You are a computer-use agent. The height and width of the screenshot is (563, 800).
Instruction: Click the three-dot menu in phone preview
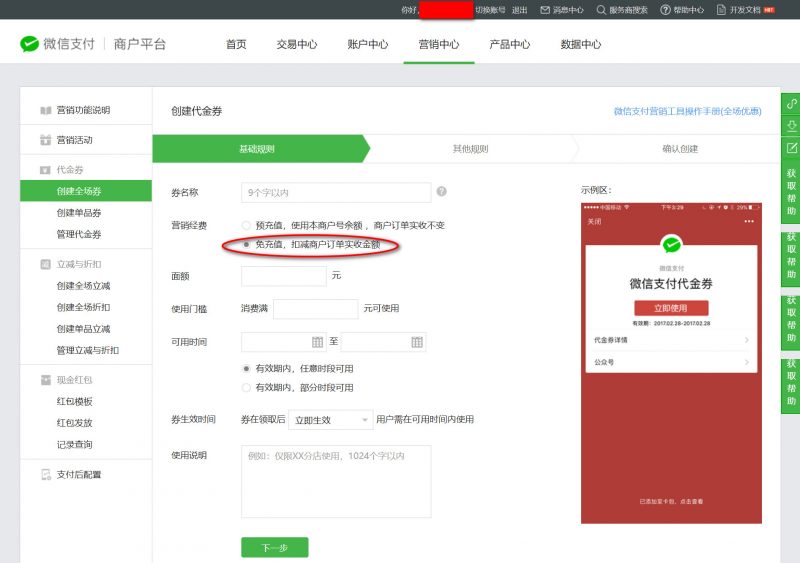pyautogui.click(x=748, y=222)
